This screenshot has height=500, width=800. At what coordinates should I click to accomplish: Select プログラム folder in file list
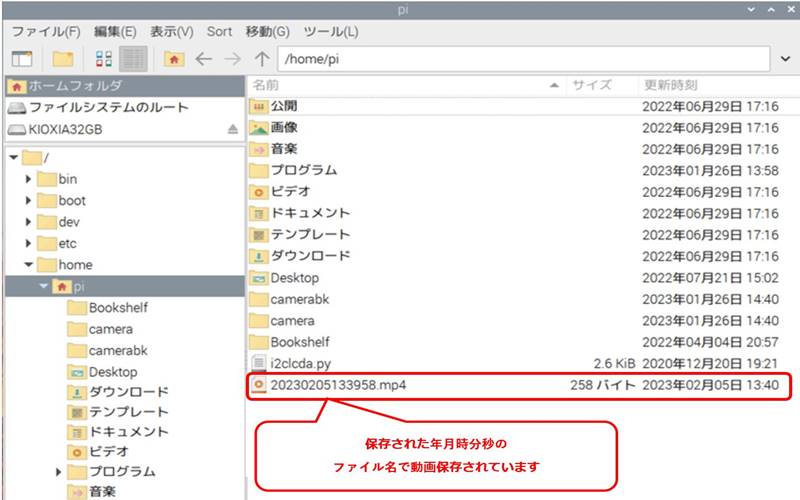click(x=293, y=170)
